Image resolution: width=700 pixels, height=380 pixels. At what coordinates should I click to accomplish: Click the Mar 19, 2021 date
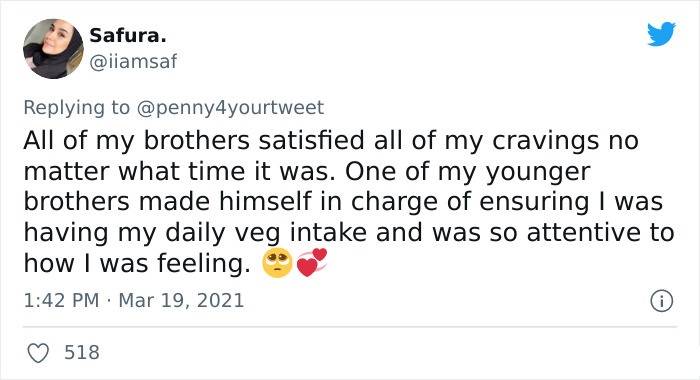(181, 300)
